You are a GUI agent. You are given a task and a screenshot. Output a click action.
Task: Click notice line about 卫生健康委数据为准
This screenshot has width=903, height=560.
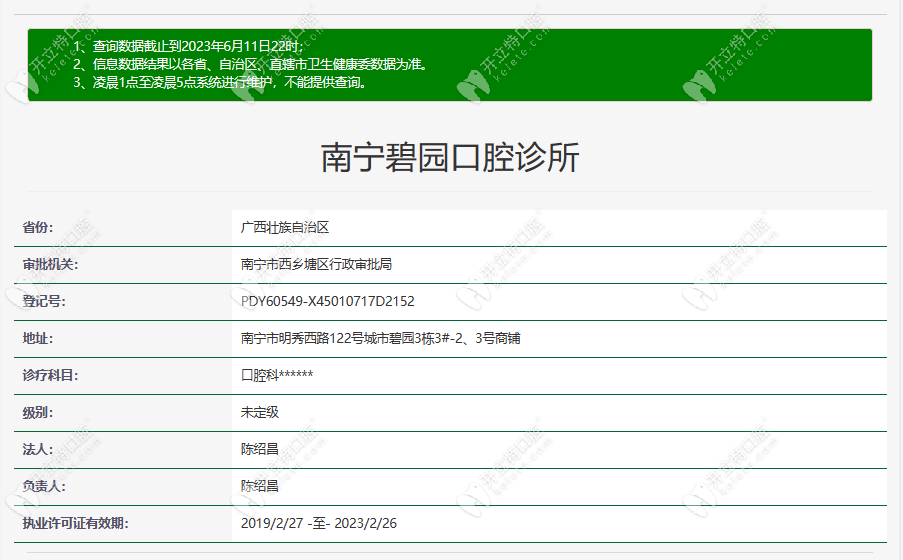(251, 64)
